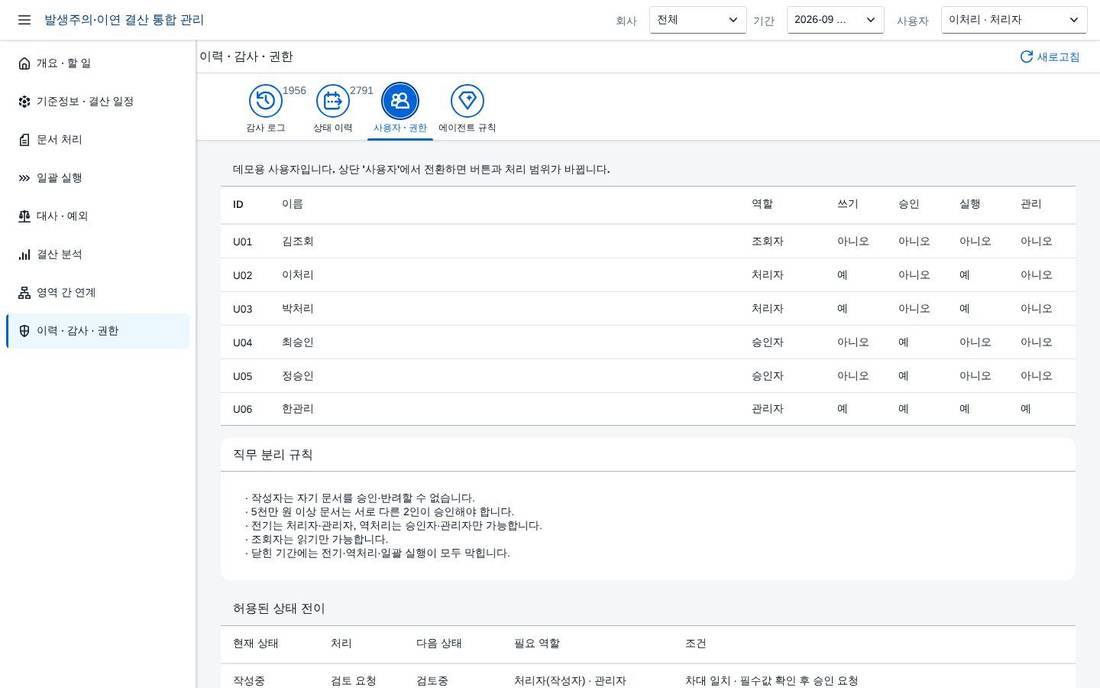Click the 이름 column header

293,204
